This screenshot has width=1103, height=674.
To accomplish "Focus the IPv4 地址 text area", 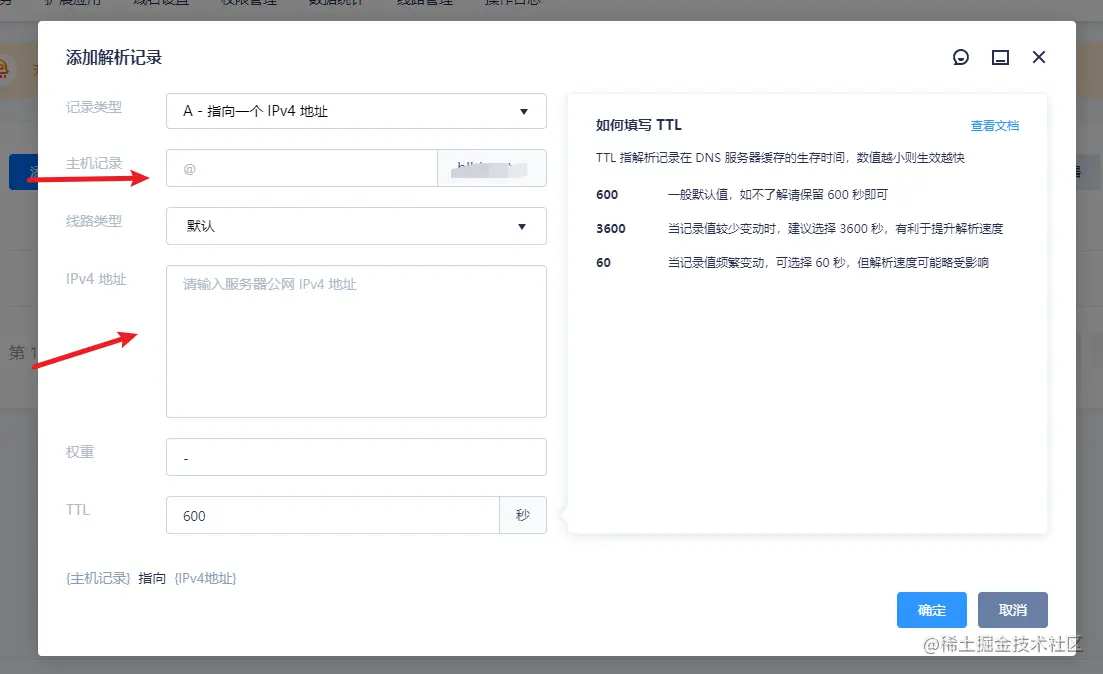I will tap(356, 341).
